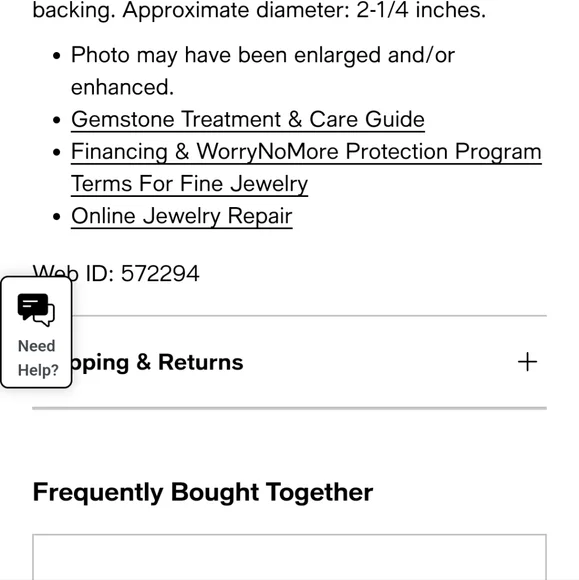
Task: Click the plus icon beside Shipping & Returns
Action: 527,362
